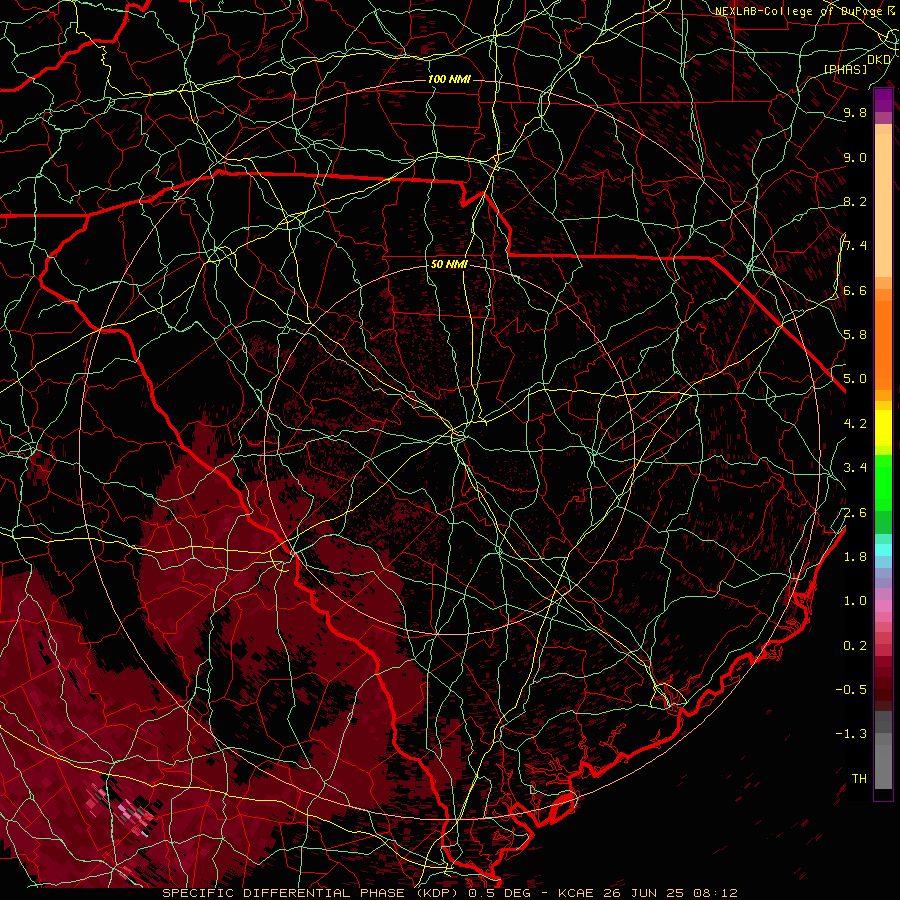This screenshot has height=900, width=900.
Task: Click the 6.6 value on the color scale
Action: tap(855, 290)
